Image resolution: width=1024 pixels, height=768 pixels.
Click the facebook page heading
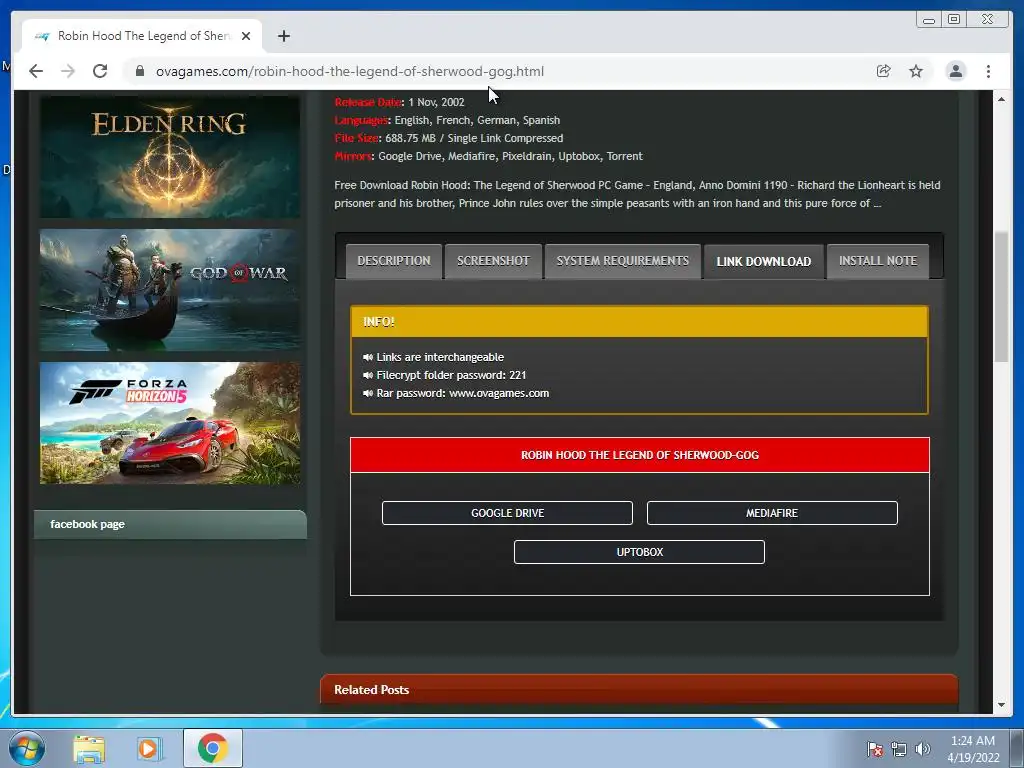tap(88, 524)
